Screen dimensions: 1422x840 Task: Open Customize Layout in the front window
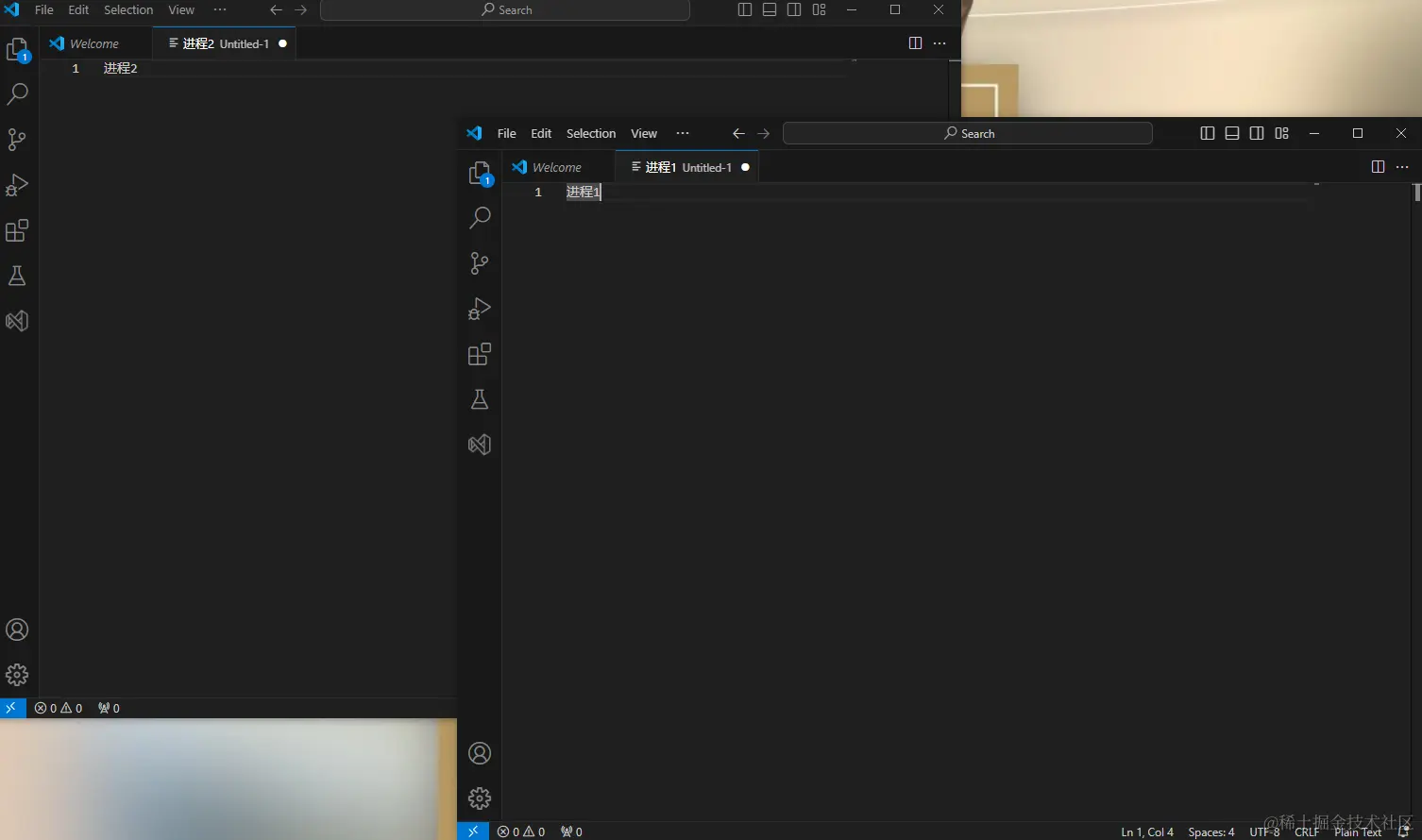coord(1281,133)
